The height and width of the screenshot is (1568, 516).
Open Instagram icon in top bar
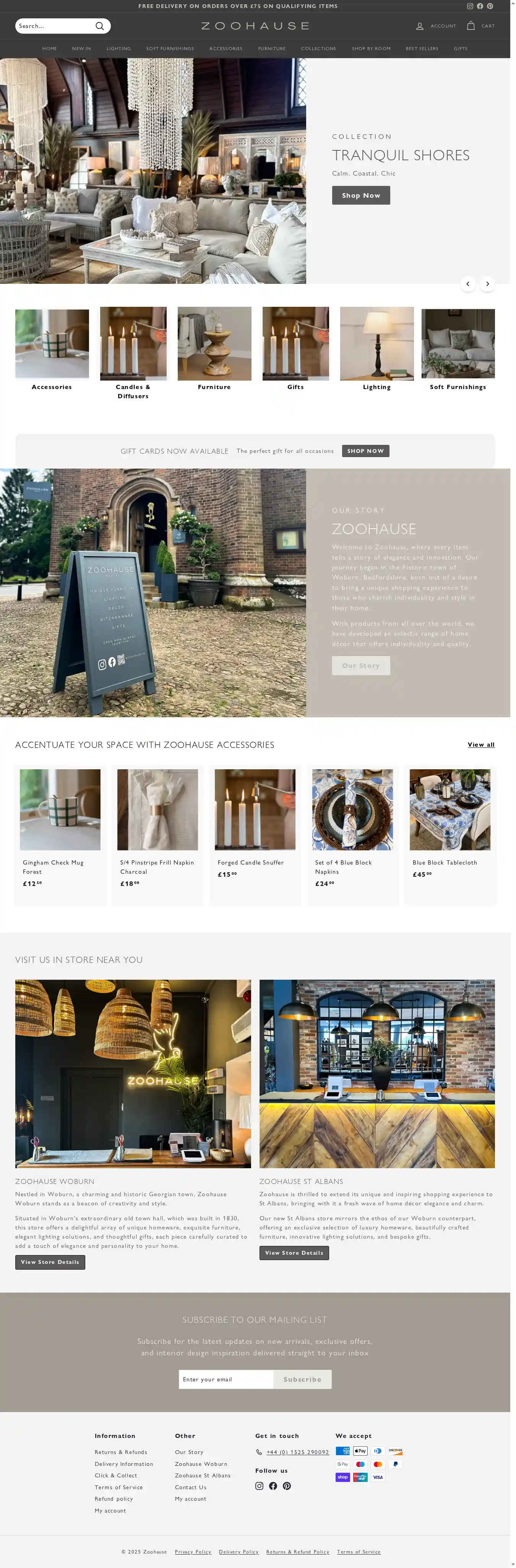click(x=470, y=6)
